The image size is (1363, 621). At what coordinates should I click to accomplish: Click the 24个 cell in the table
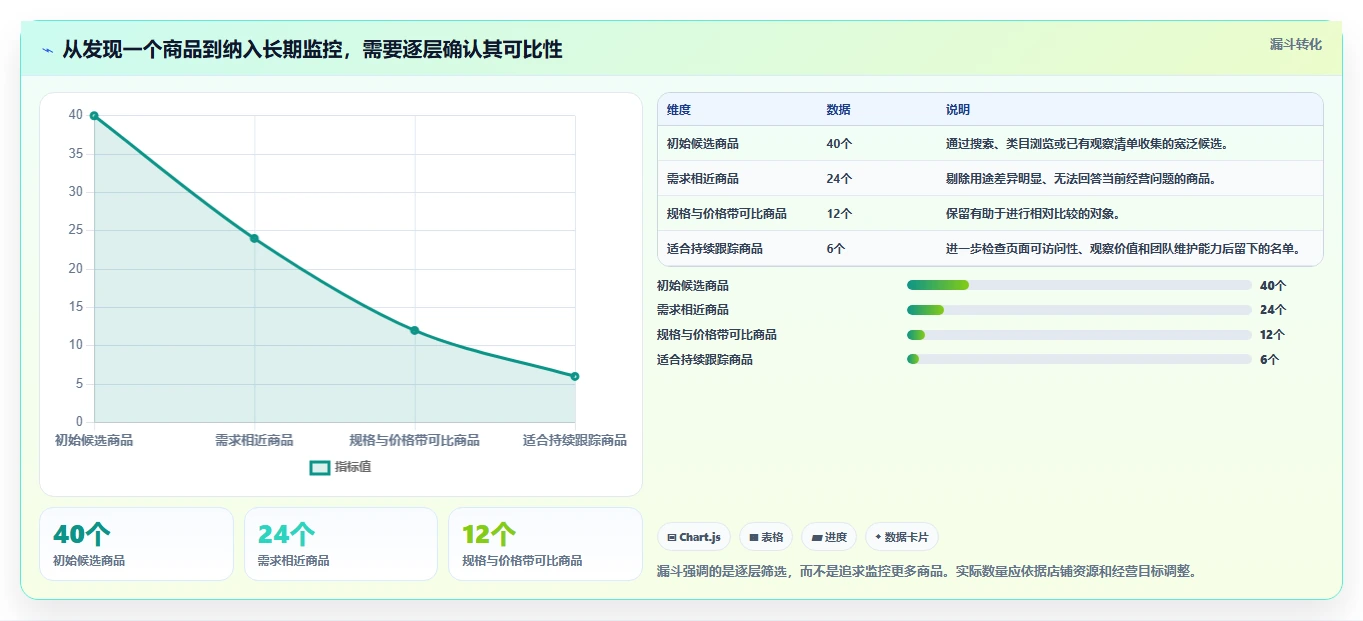click(839, 179)
